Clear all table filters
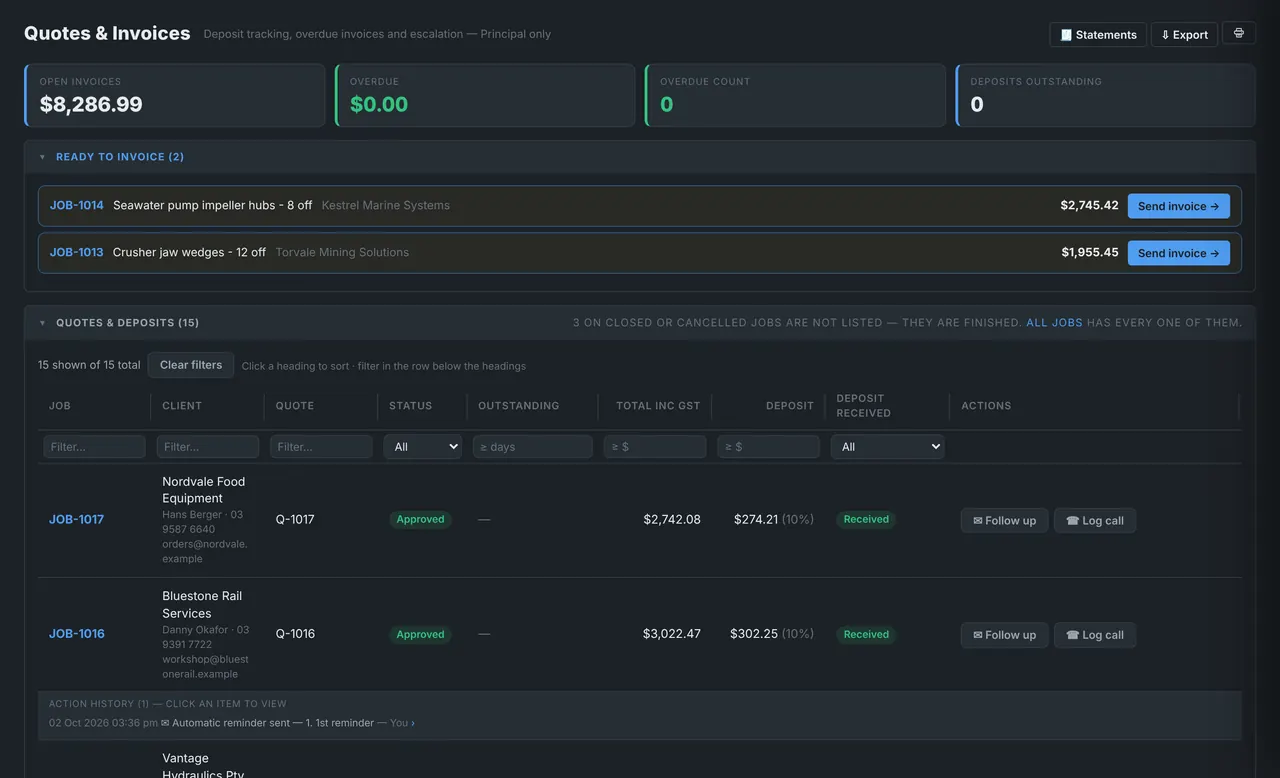The width and height of the screenshot is (1280, 778). coord(191,365)
